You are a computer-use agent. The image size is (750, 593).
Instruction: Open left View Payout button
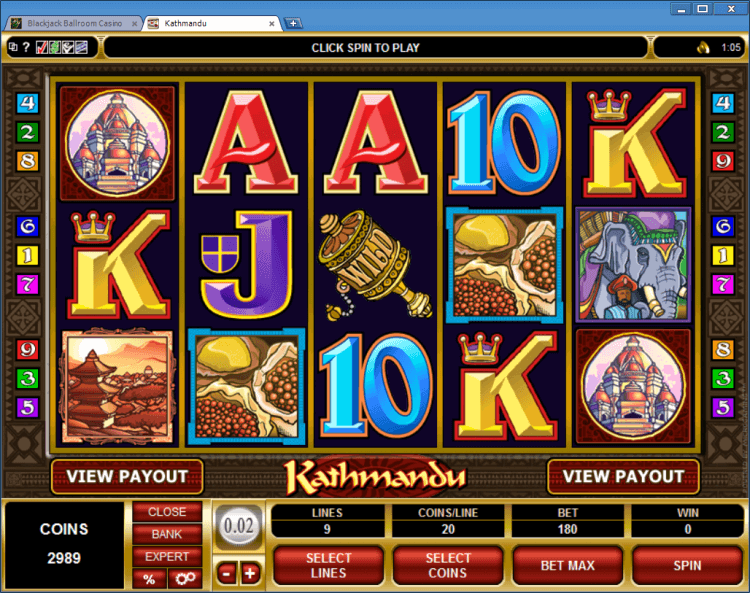click(127, 476)
